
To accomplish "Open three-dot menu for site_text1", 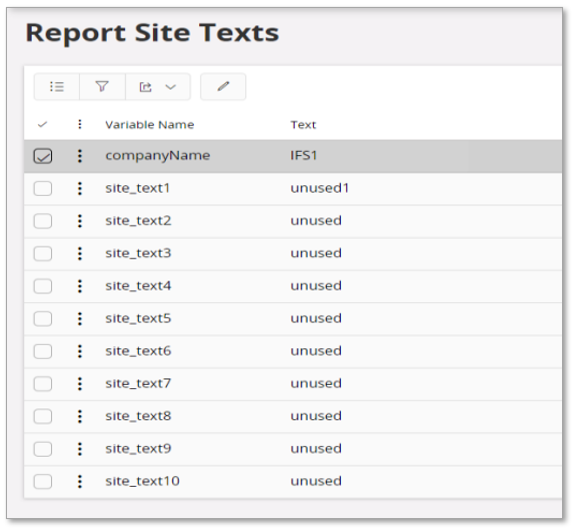I will click(80, 189).
